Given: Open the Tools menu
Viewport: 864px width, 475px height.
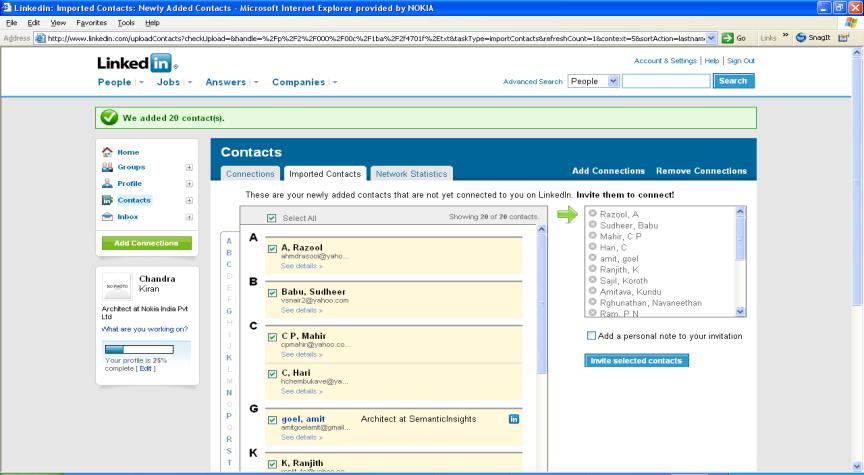Looking at the screenshot, I should pyautogui.click(x=126, y=23).
